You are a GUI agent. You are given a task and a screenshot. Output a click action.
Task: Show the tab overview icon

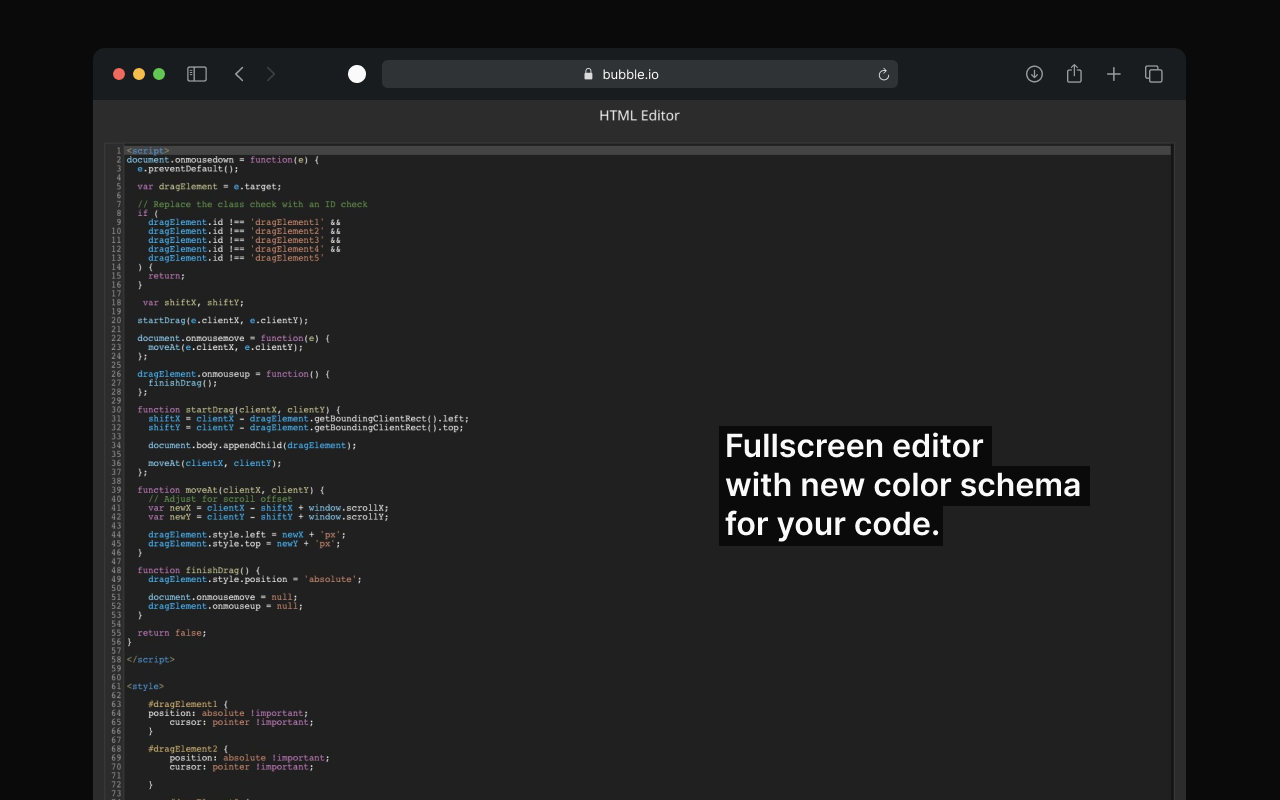[x=1153, y=74]
